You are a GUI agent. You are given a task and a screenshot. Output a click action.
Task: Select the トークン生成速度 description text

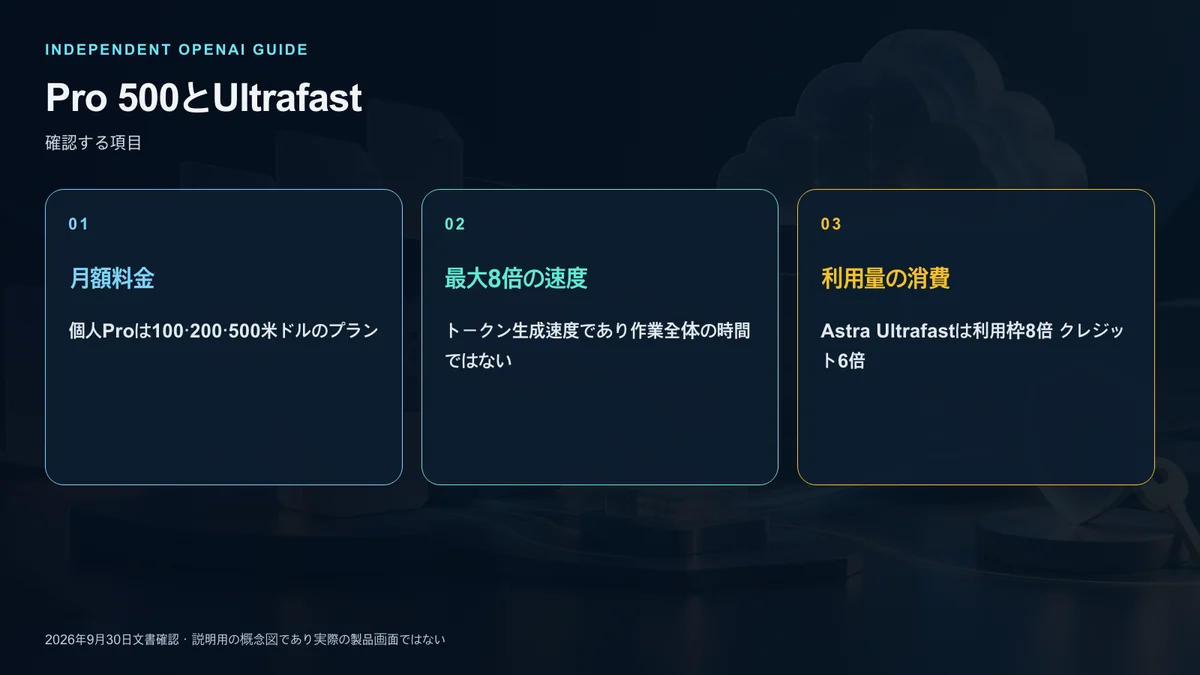click(x=597, y=331)
